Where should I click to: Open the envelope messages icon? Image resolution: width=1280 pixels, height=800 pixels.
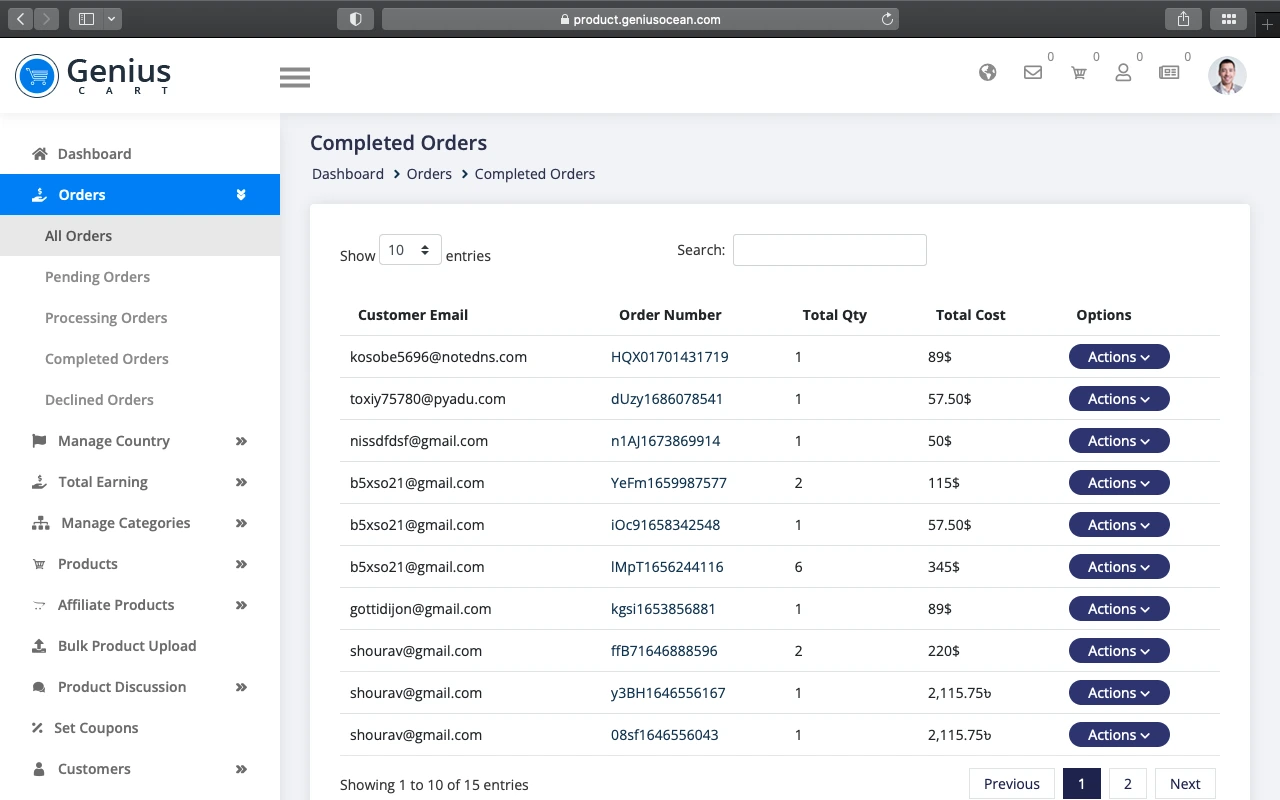point(1032,72)
